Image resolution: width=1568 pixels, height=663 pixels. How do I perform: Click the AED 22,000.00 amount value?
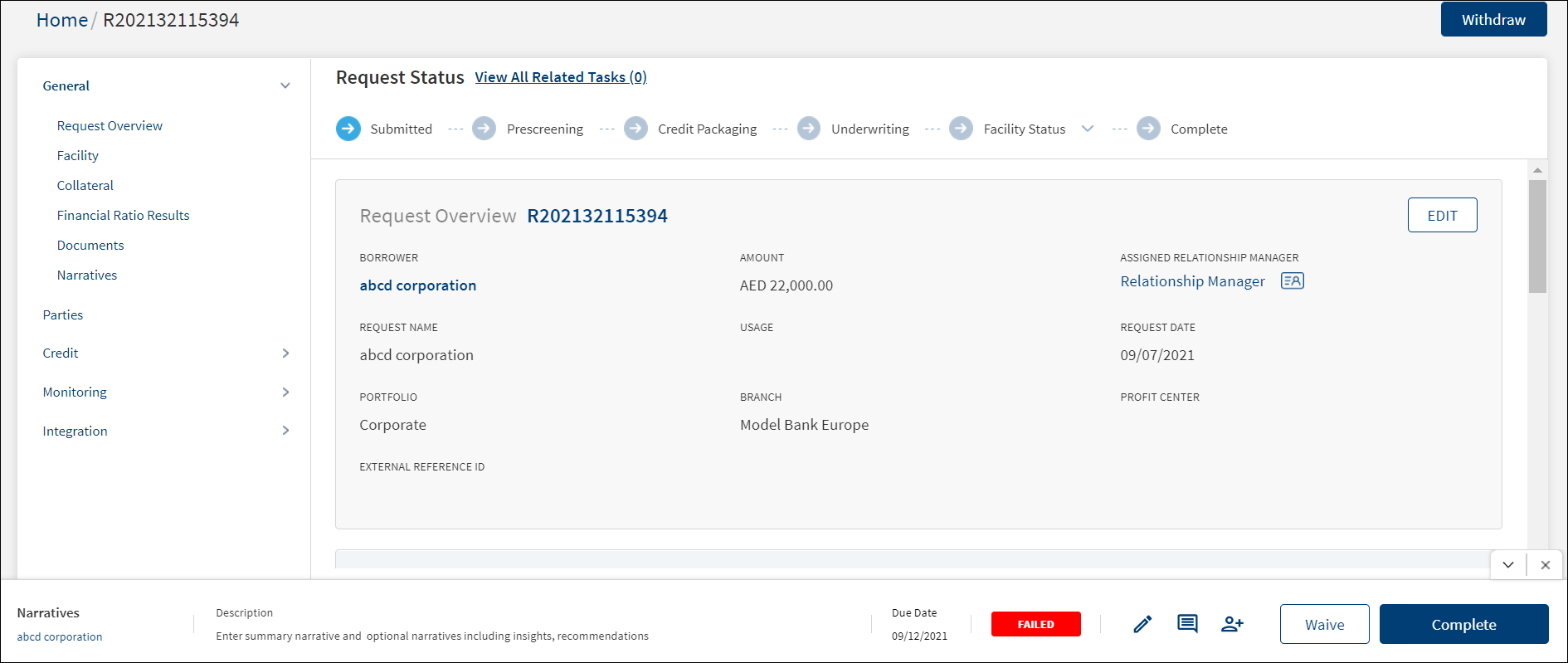click(786, 285)
